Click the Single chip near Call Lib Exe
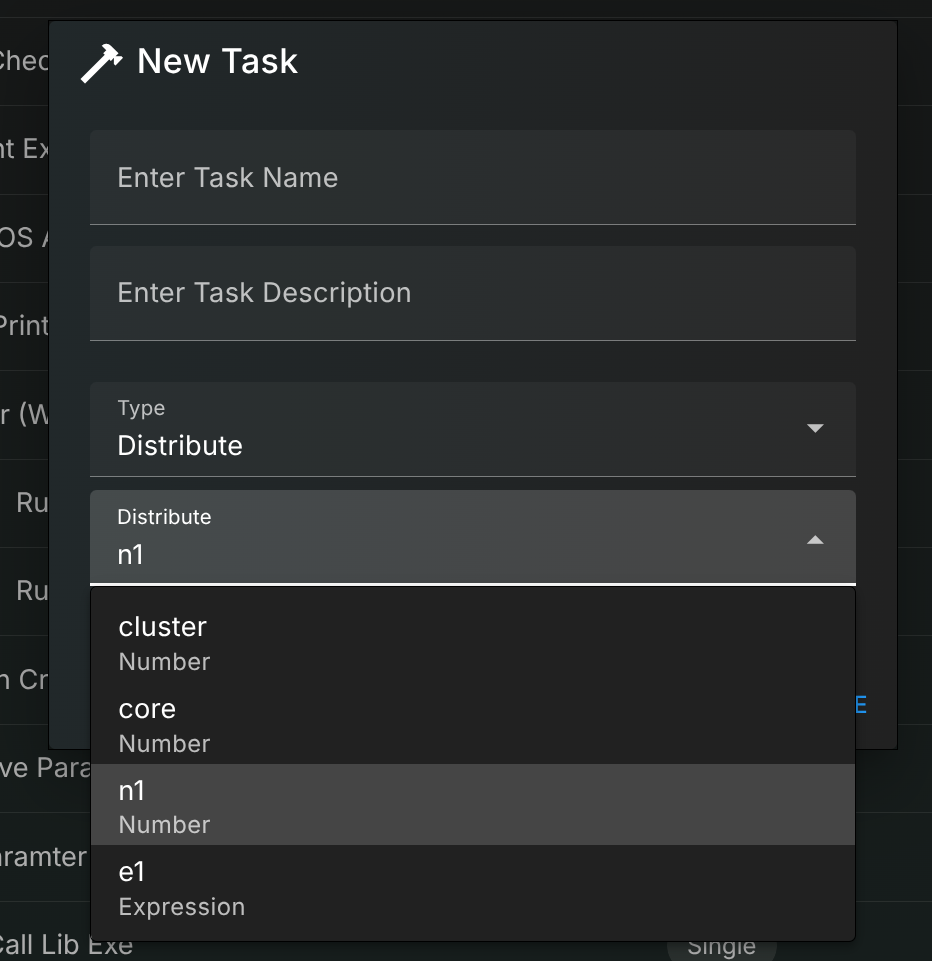Viewport: 932px width, 961px height. 721,947
